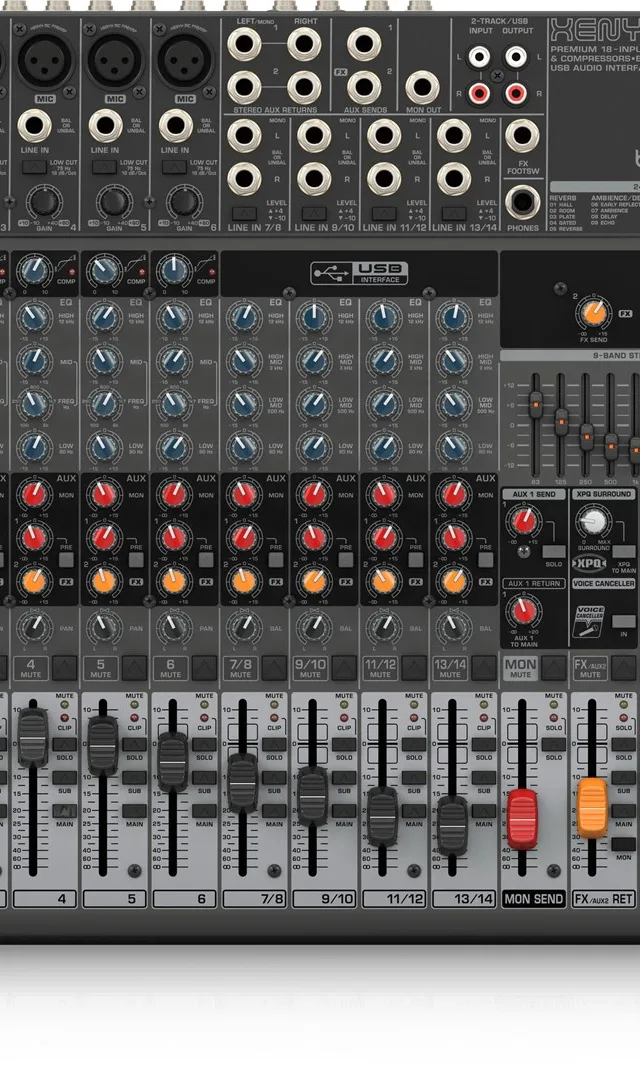Click the channel 9/10 fader
Viewport: 640px width, 1080px height.
[x=313, y=796]
